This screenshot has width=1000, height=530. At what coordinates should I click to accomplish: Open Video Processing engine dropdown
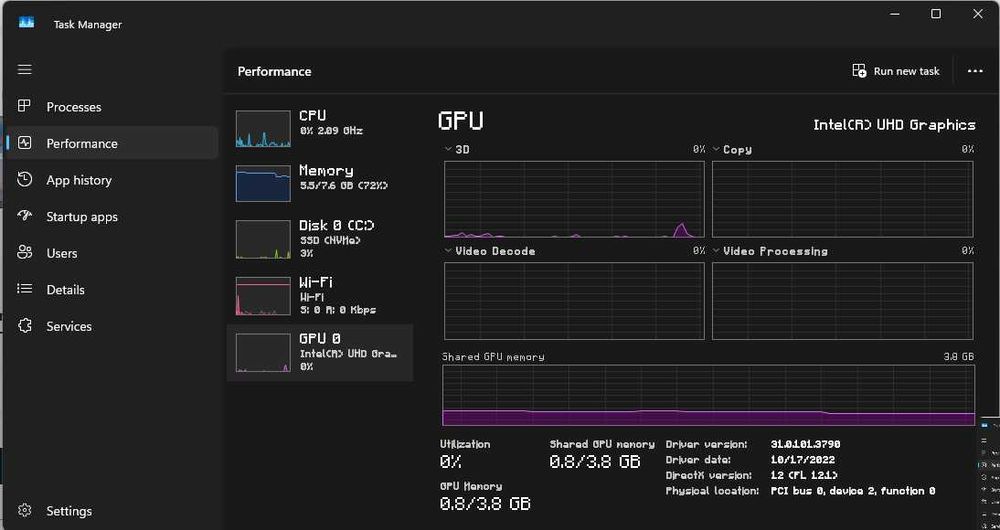[x=716, y=251]
